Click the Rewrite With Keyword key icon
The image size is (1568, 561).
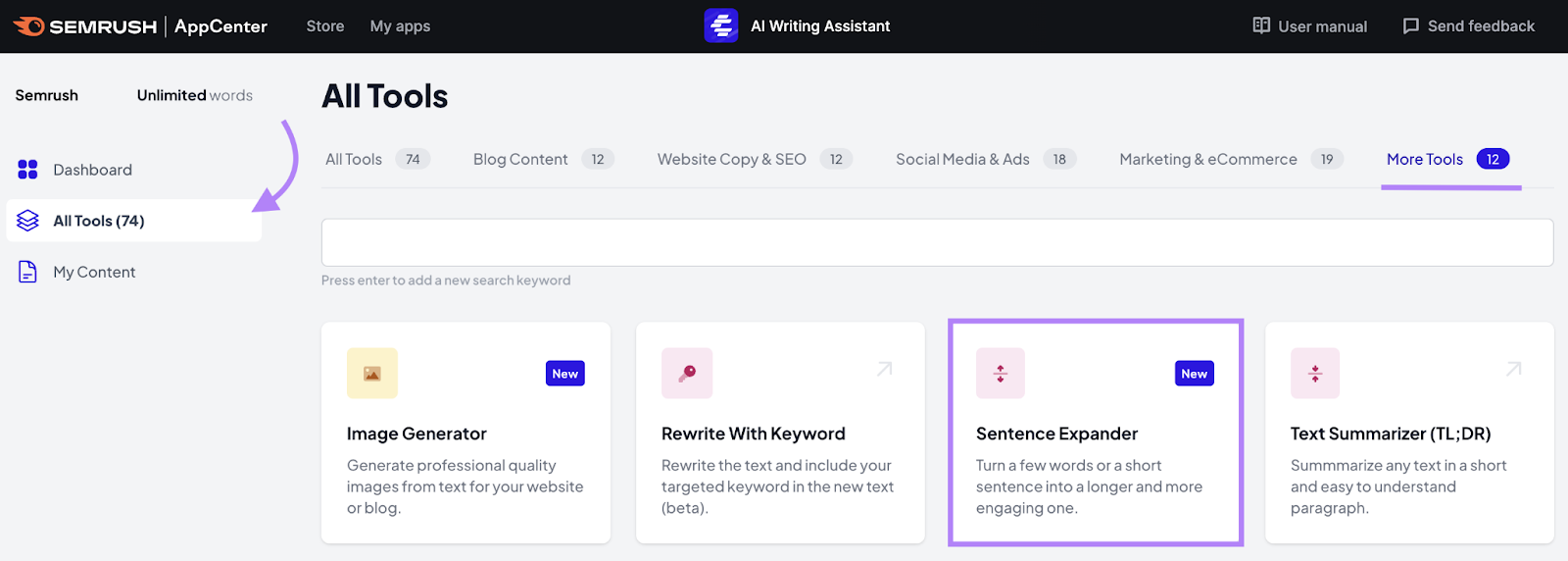tap(687, 374)
